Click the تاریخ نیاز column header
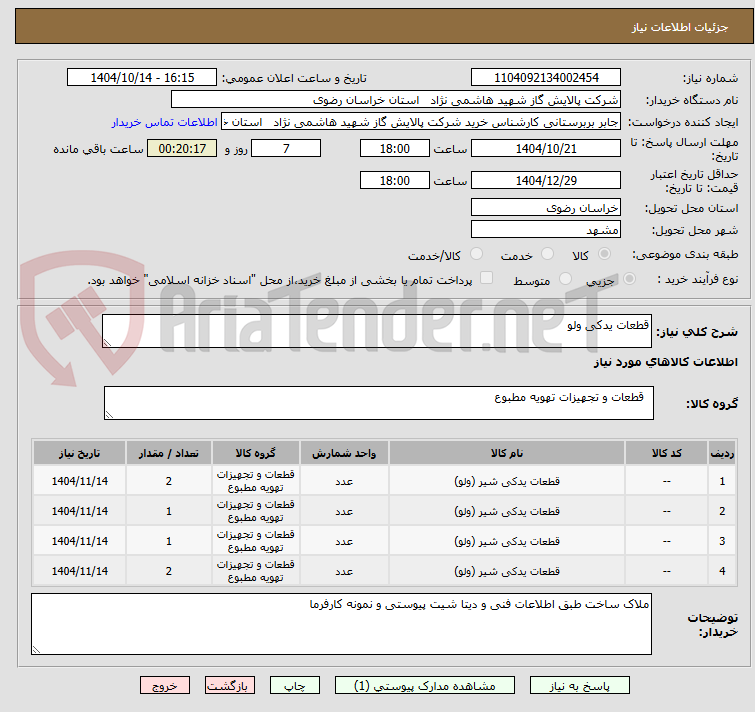The image size is (755, 712). (79, 453)
